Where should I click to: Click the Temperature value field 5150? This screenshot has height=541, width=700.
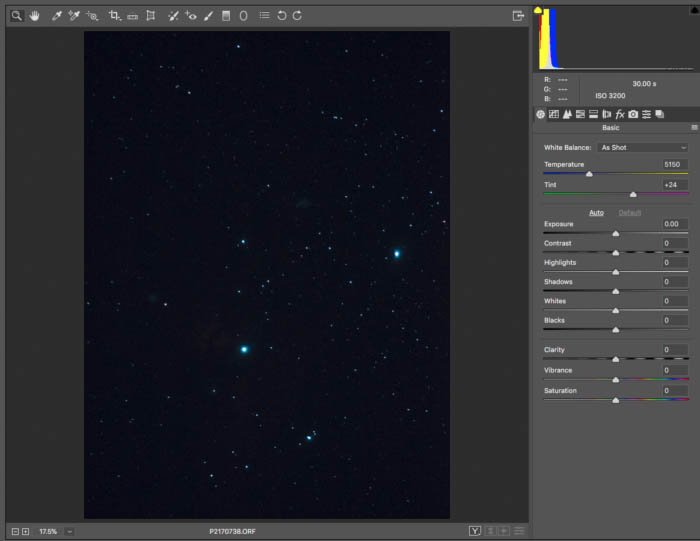(674, 164)
